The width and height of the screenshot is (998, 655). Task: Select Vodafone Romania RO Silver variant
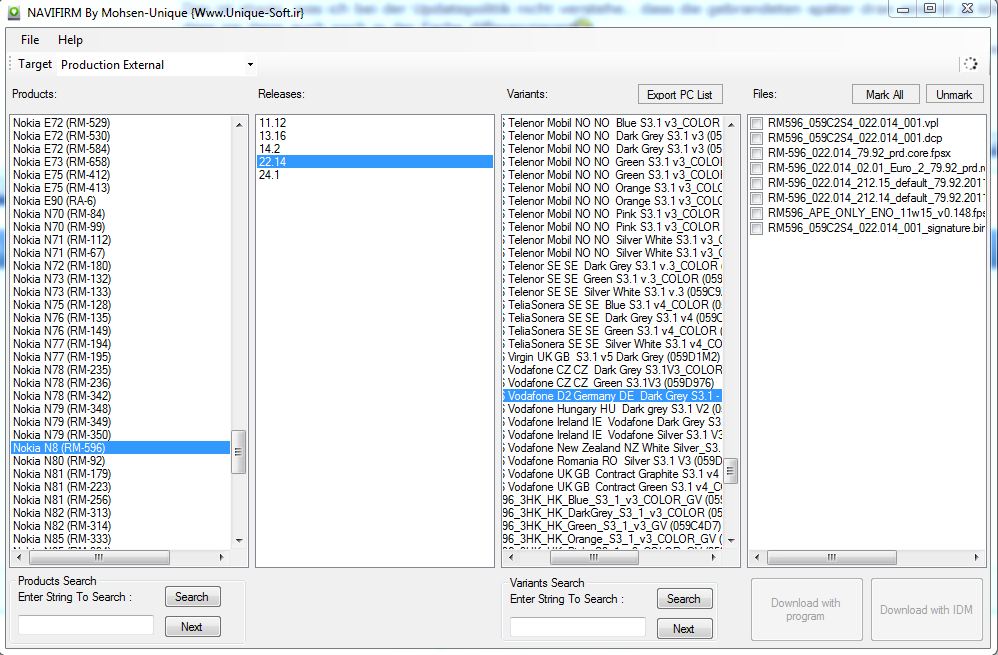click(x=612, y=461)
